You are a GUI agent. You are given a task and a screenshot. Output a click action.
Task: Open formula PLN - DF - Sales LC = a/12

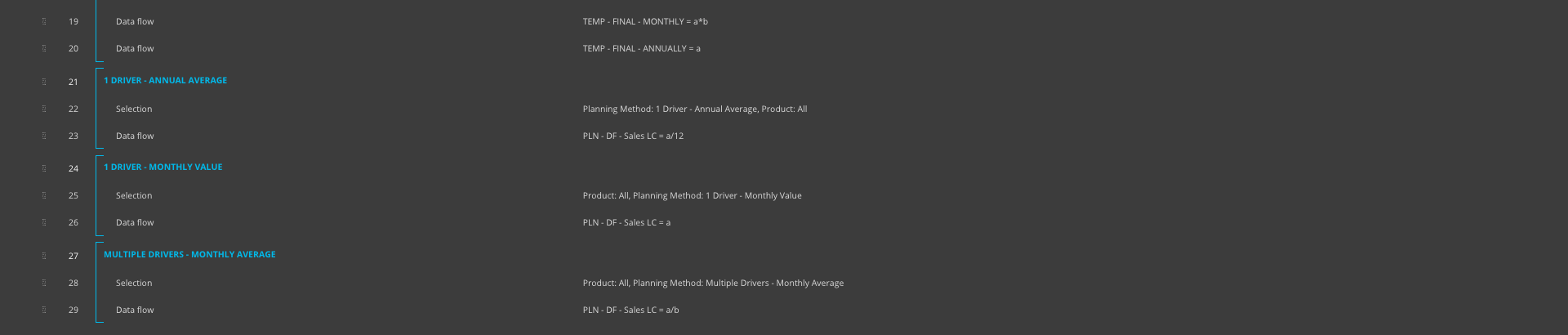(x=633, y=136)
